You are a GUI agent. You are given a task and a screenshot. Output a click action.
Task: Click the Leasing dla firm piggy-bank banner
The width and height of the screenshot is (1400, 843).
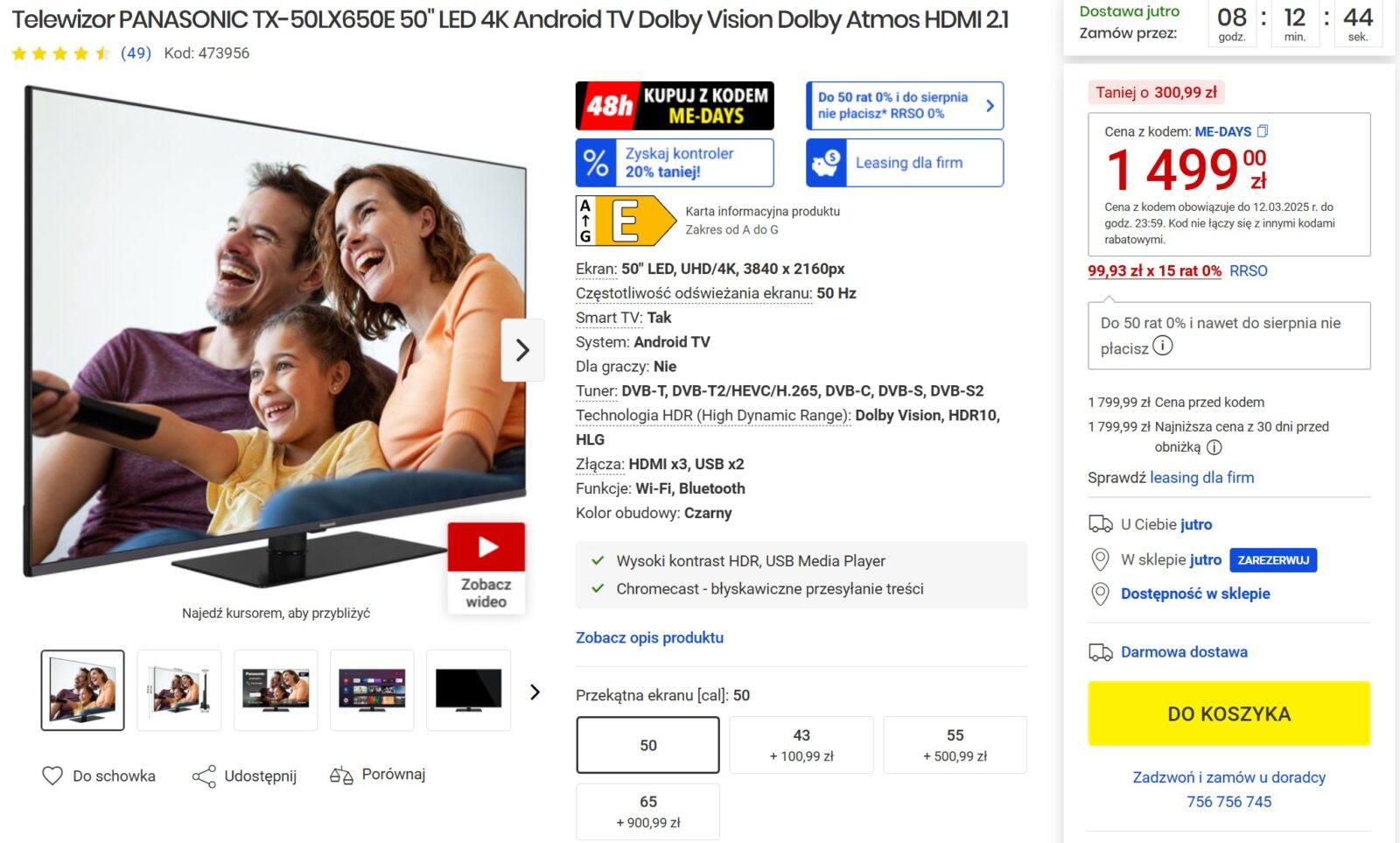[904, 163]
